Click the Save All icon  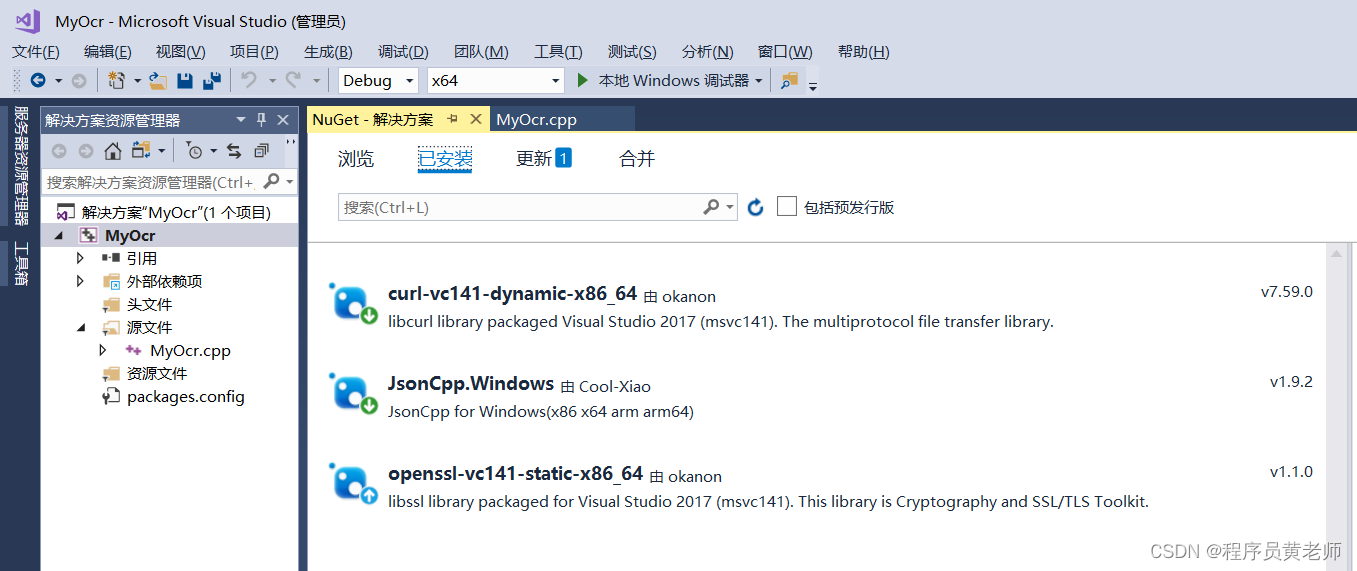212,80
